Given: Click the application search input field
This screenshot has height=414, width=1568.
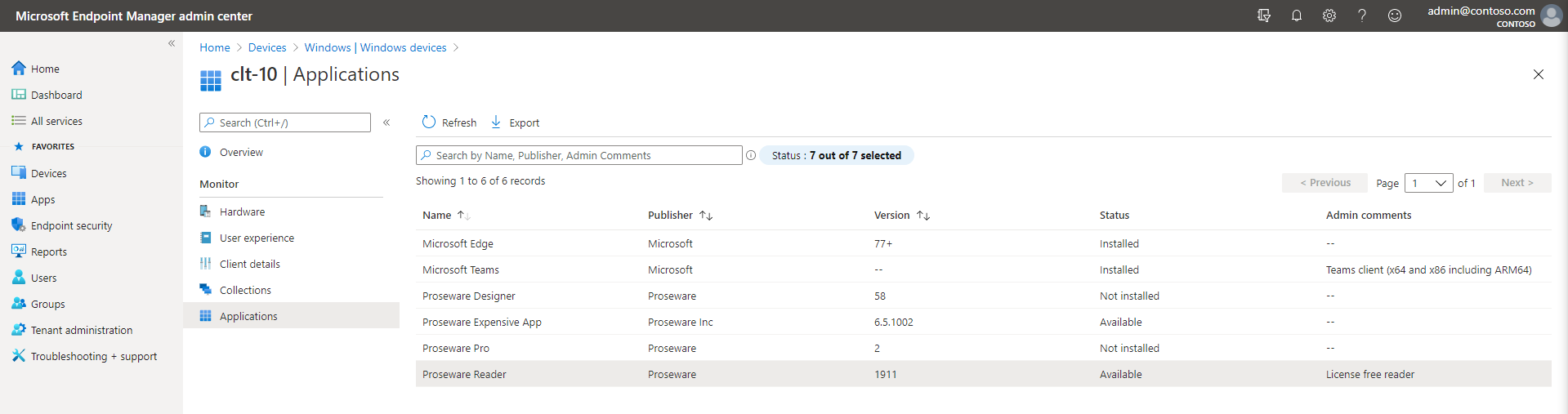Looking at the screenshot, I should [x=579, y=155].
